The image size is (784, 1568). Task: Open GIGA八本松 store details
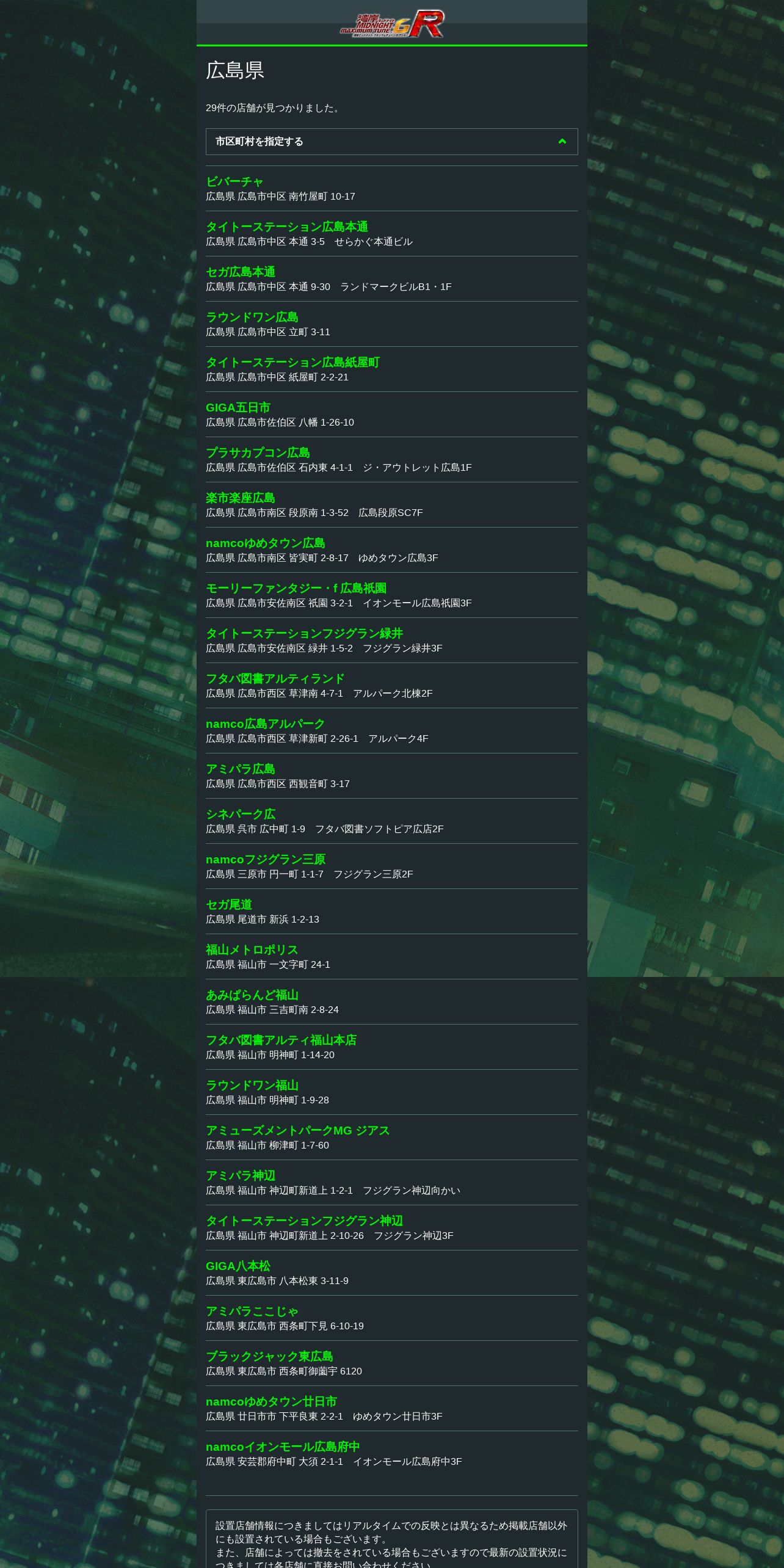pos(238,1266)
